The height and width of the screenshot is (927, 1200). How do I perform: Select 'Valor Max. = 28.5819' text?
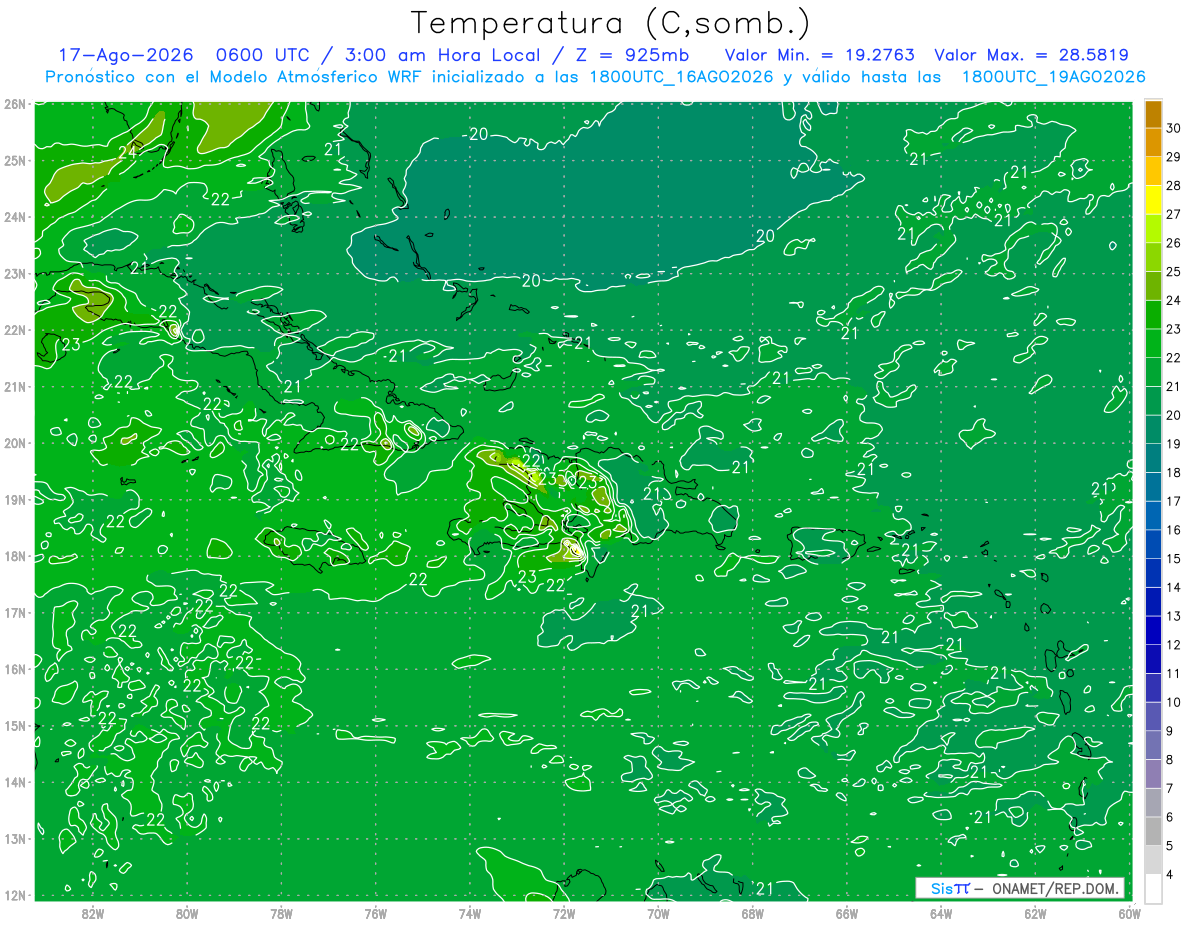pyautogui.click(x=1032, y=55)
